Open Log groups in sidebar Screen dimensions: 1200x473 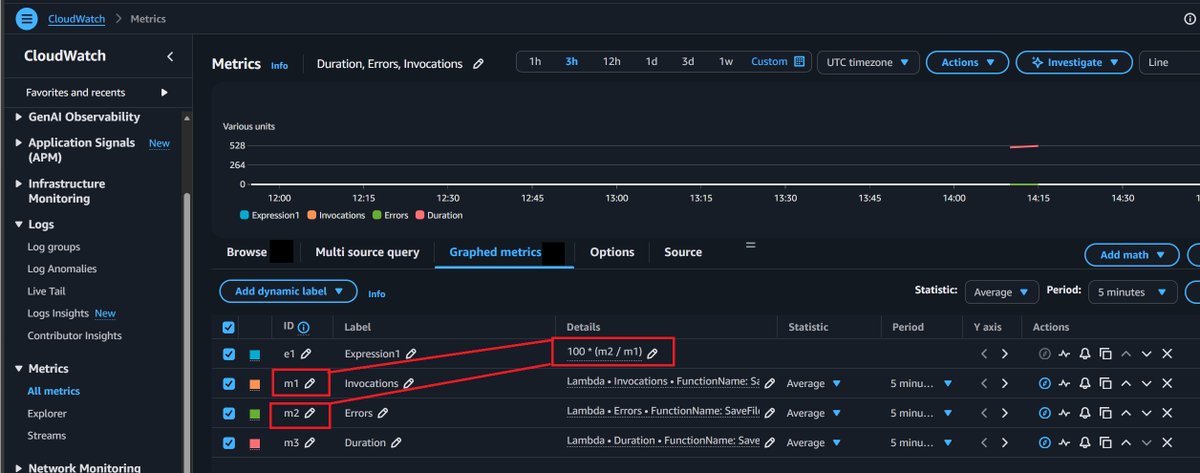[54, 247]
